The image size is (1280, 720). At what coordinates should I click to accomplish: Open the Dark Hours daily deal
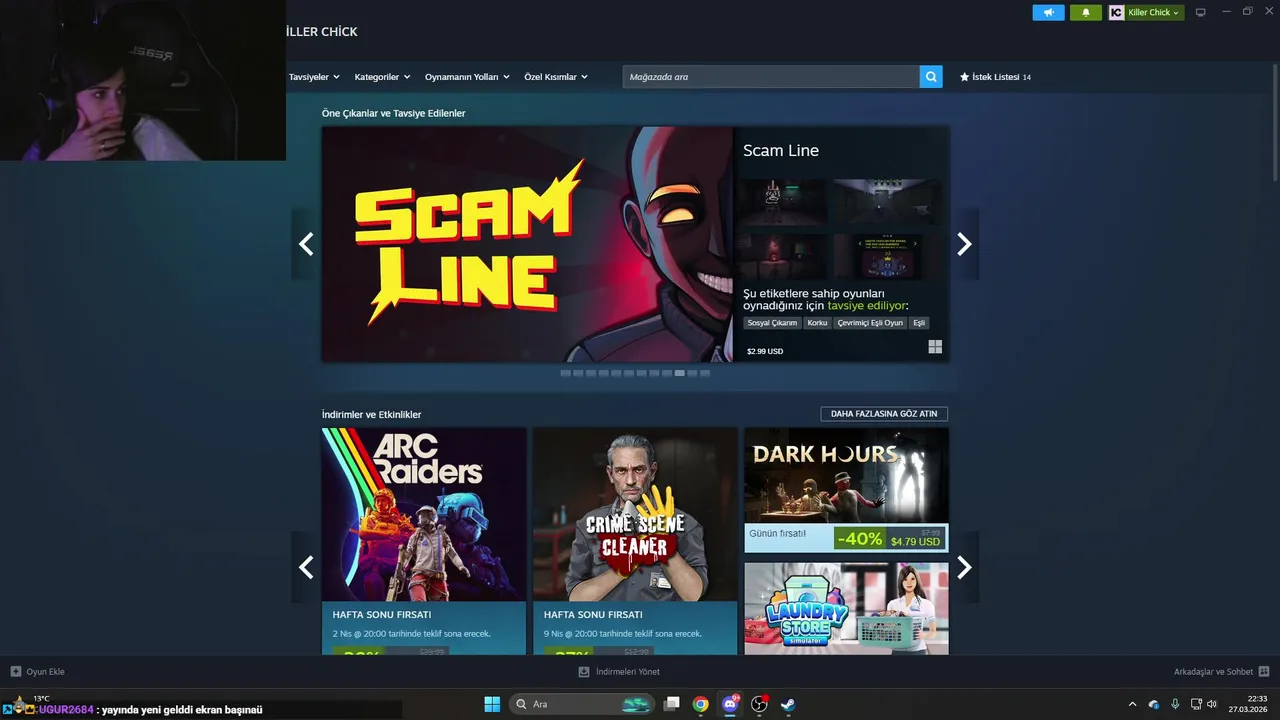click(846, 490)
